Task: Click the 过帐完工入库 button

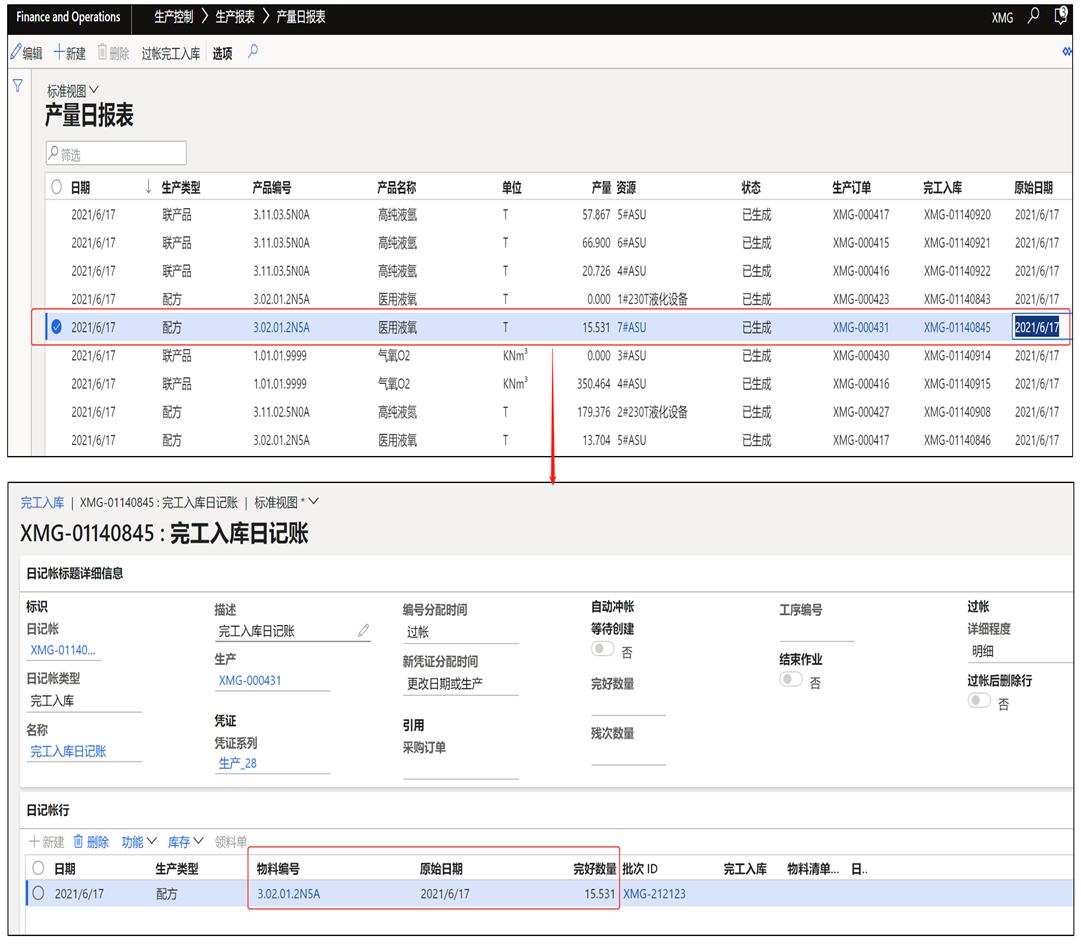Action: pyautogui.click(x=170, y=54)
